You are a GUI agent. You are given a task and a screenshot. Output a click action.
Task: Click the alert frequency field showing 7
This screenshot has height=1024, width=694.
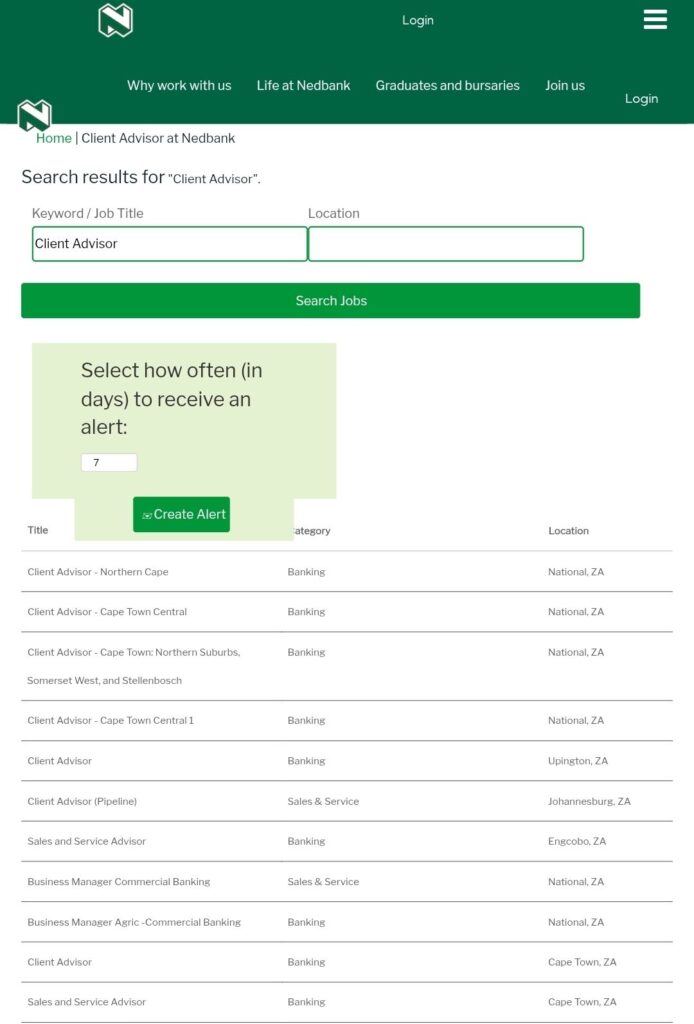(x=108, y=462)
